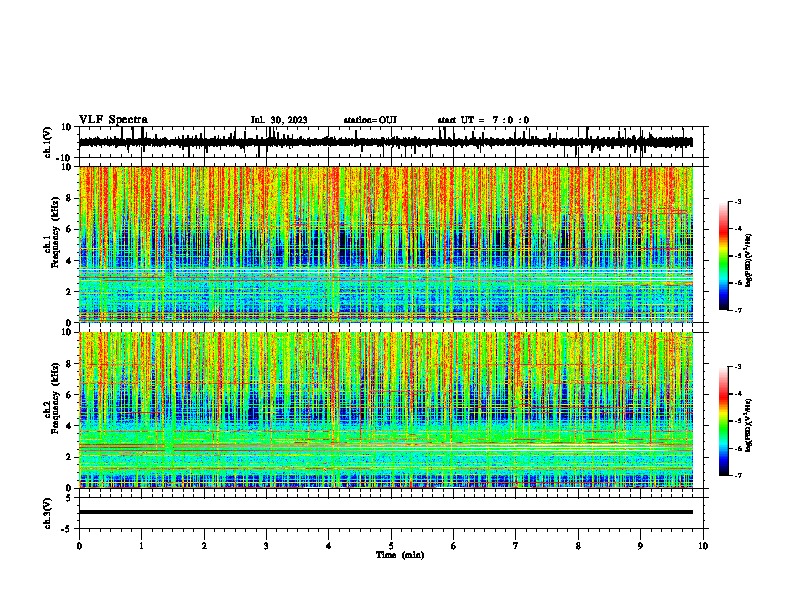Click the ch.2 spectrogram color bar
The height and width of the screenshot is (612, 792).
tap(724, 421)
